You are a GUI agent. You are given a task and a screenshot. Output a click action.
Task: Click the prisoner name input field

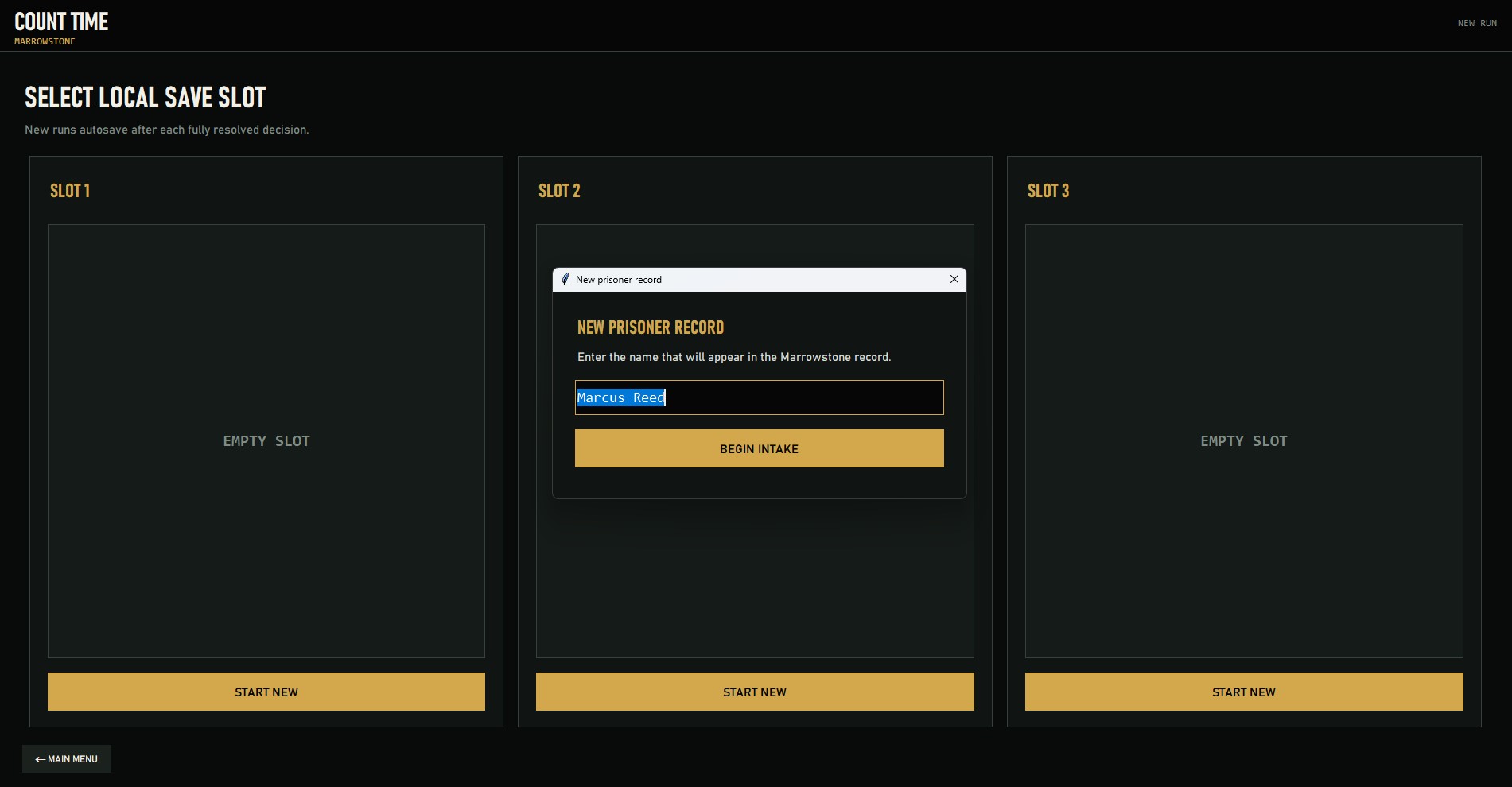coord(759,397)
